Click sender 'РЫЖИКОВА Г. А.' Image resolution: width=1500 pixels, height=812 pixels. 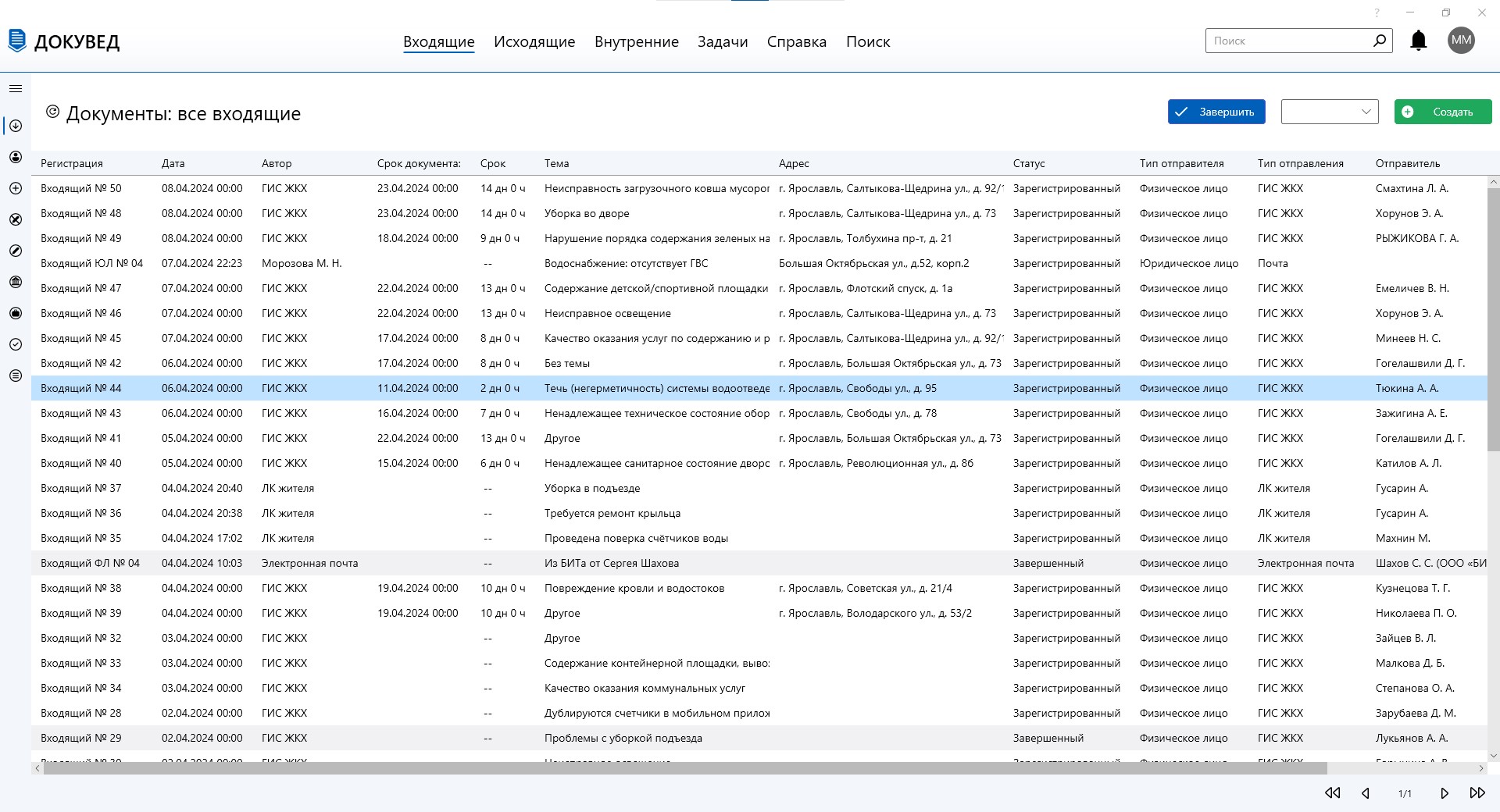tap(1417, 238)
